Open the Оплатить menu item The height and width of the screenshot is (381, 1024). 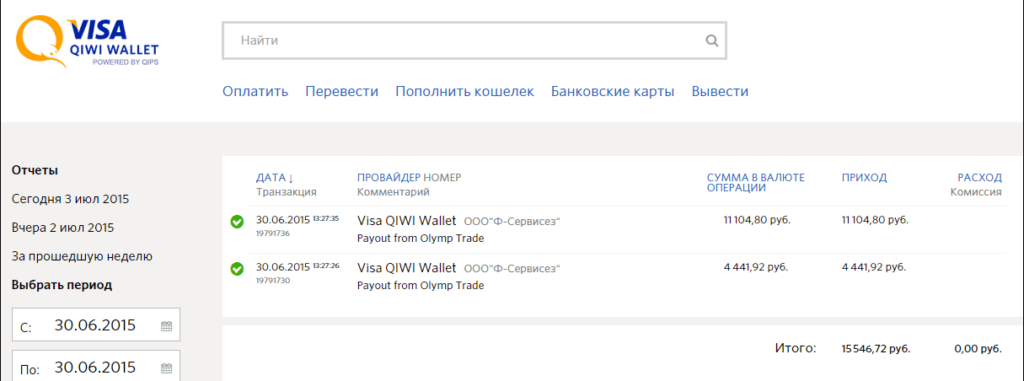255,91
